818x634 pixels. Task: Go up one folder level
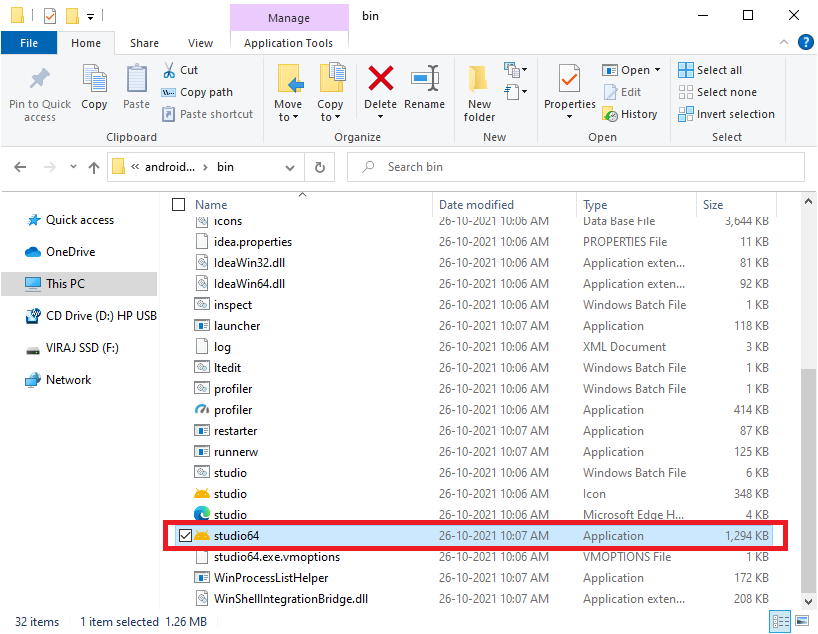coord(94,167)
